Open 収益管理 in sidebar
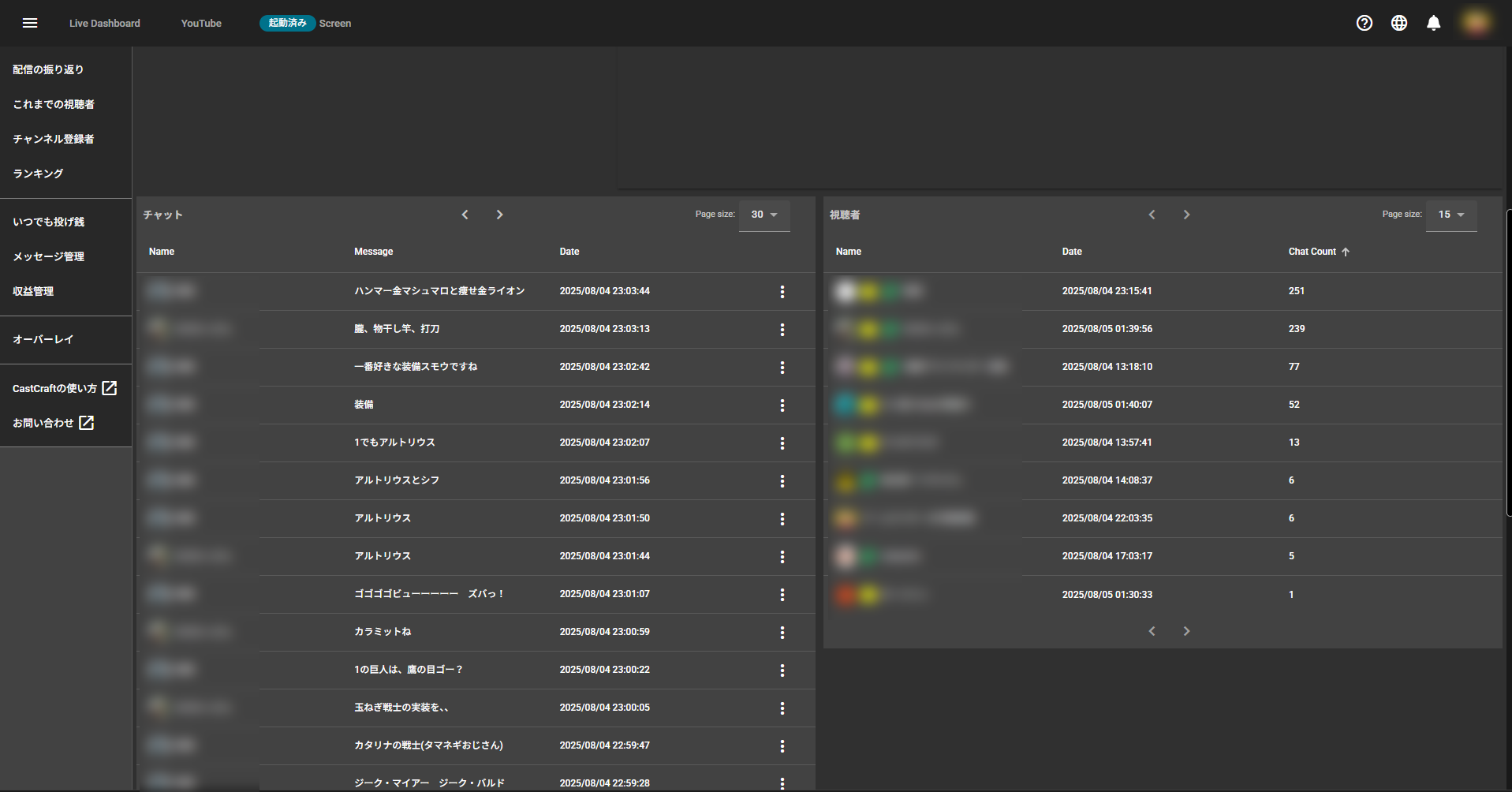 (33, 291)
